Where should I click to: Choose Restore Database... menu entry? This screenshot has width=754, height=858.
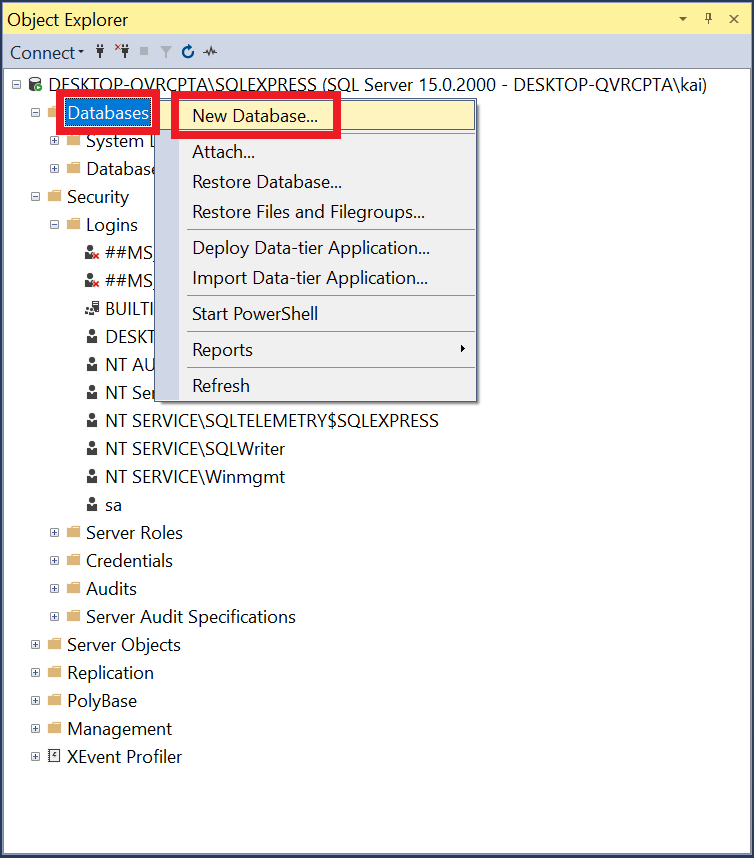click(x=326, y=182)
